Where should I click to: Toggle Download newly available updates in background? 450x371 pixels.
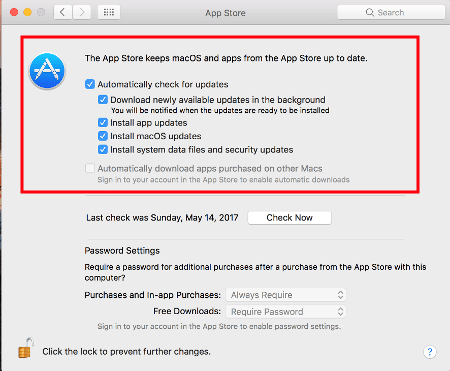click(x=103, y=100)
